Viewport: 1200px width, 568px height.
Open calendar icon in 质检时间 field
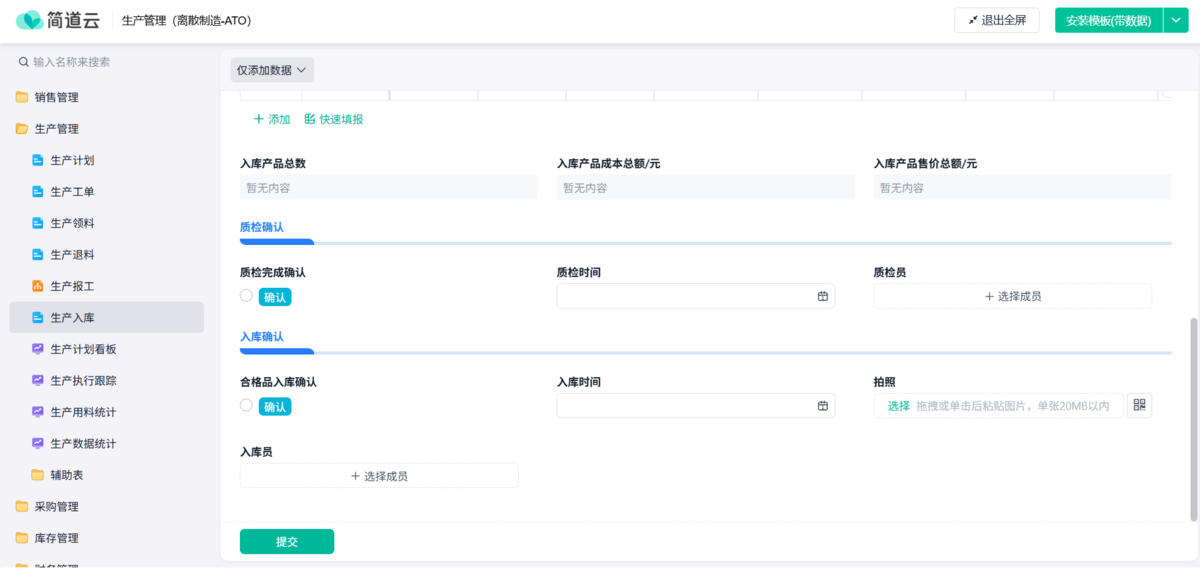coord(823,296)
